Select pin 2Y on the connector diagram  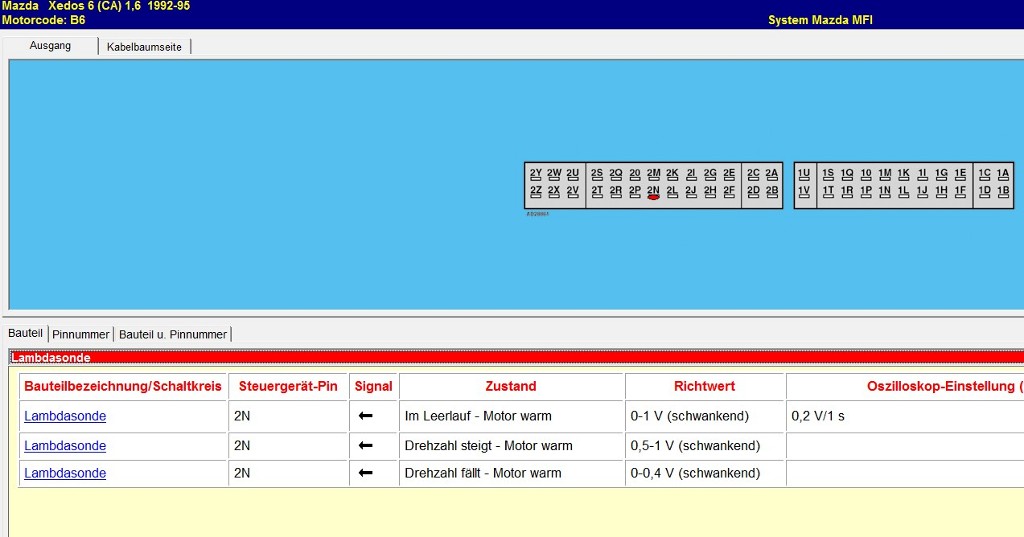pos(536,173)
